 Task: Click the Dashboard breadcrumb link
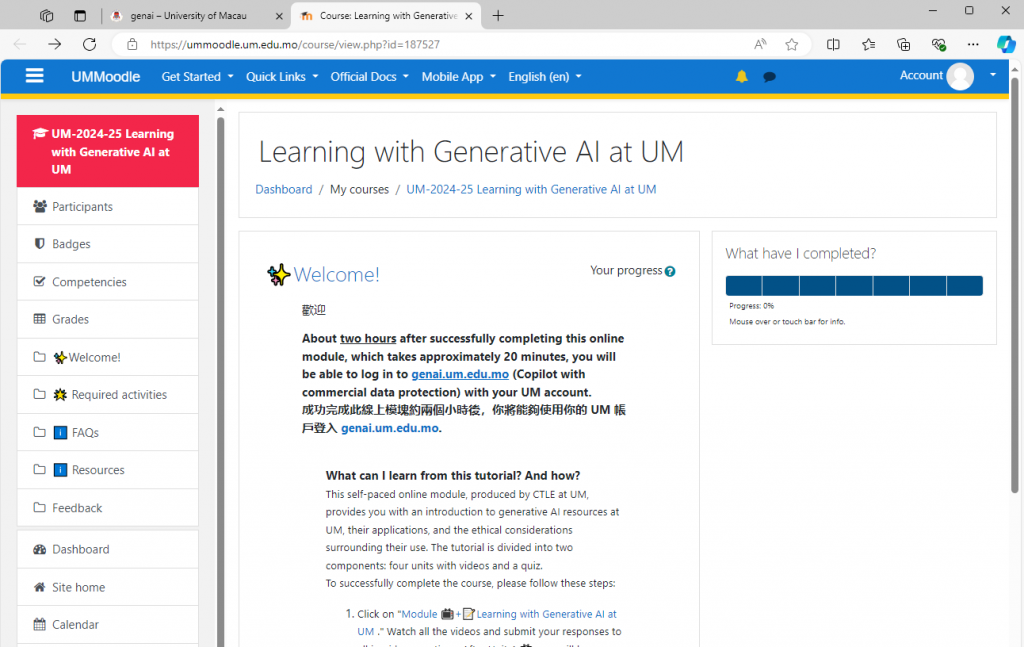click(x=284, y=189)
